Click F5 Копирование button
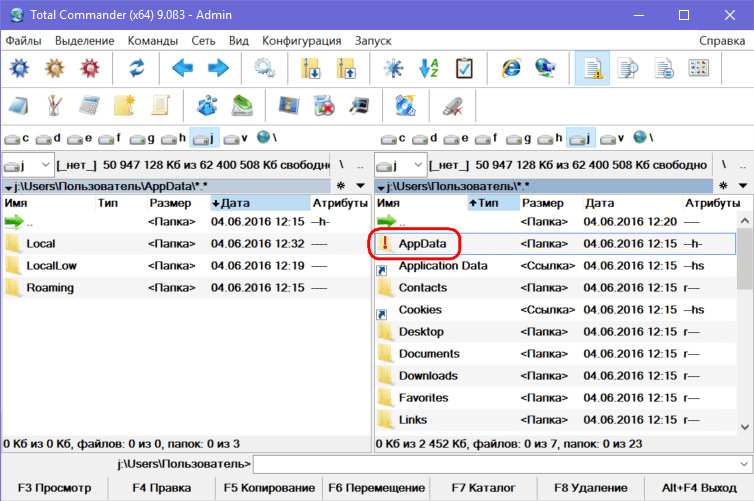Viewport: 754px width, 501px height. coord(269,488)
